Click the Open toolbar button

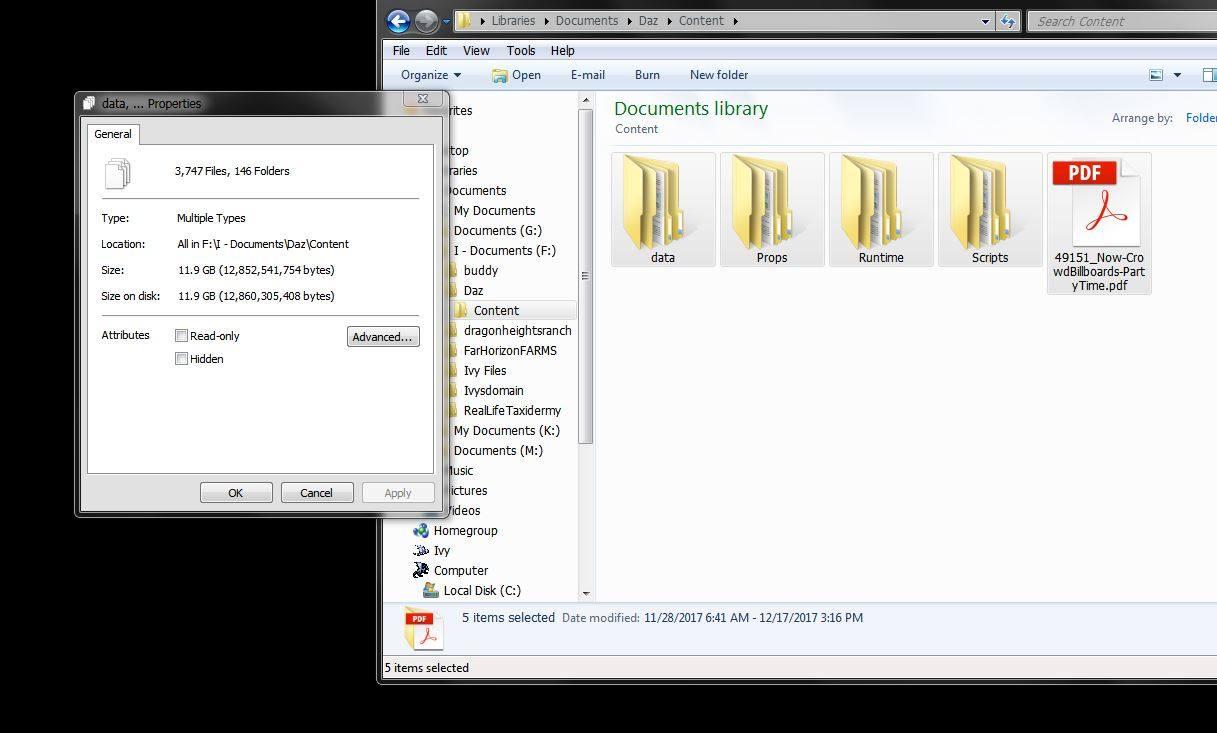pyautogui.click(x=516, y=75)
